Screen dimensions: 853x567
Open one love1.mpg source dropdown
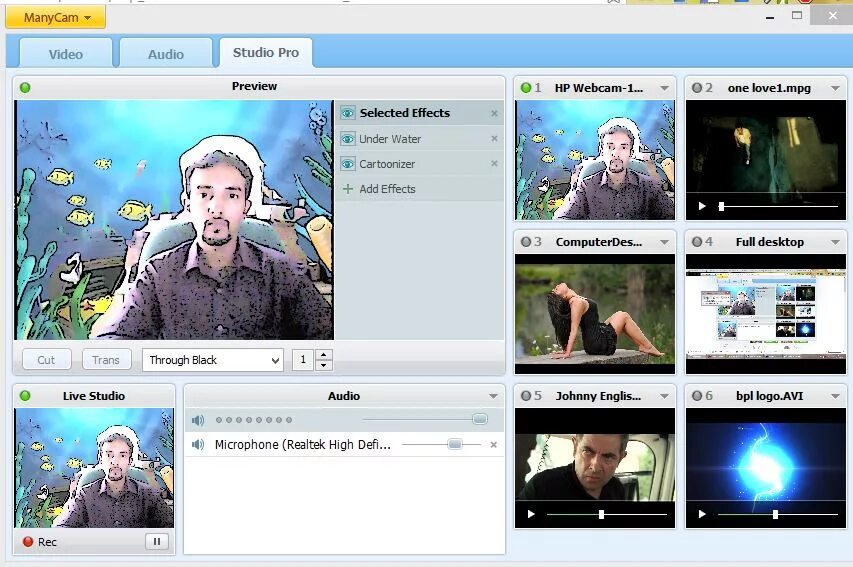click(x=835, y=88)
